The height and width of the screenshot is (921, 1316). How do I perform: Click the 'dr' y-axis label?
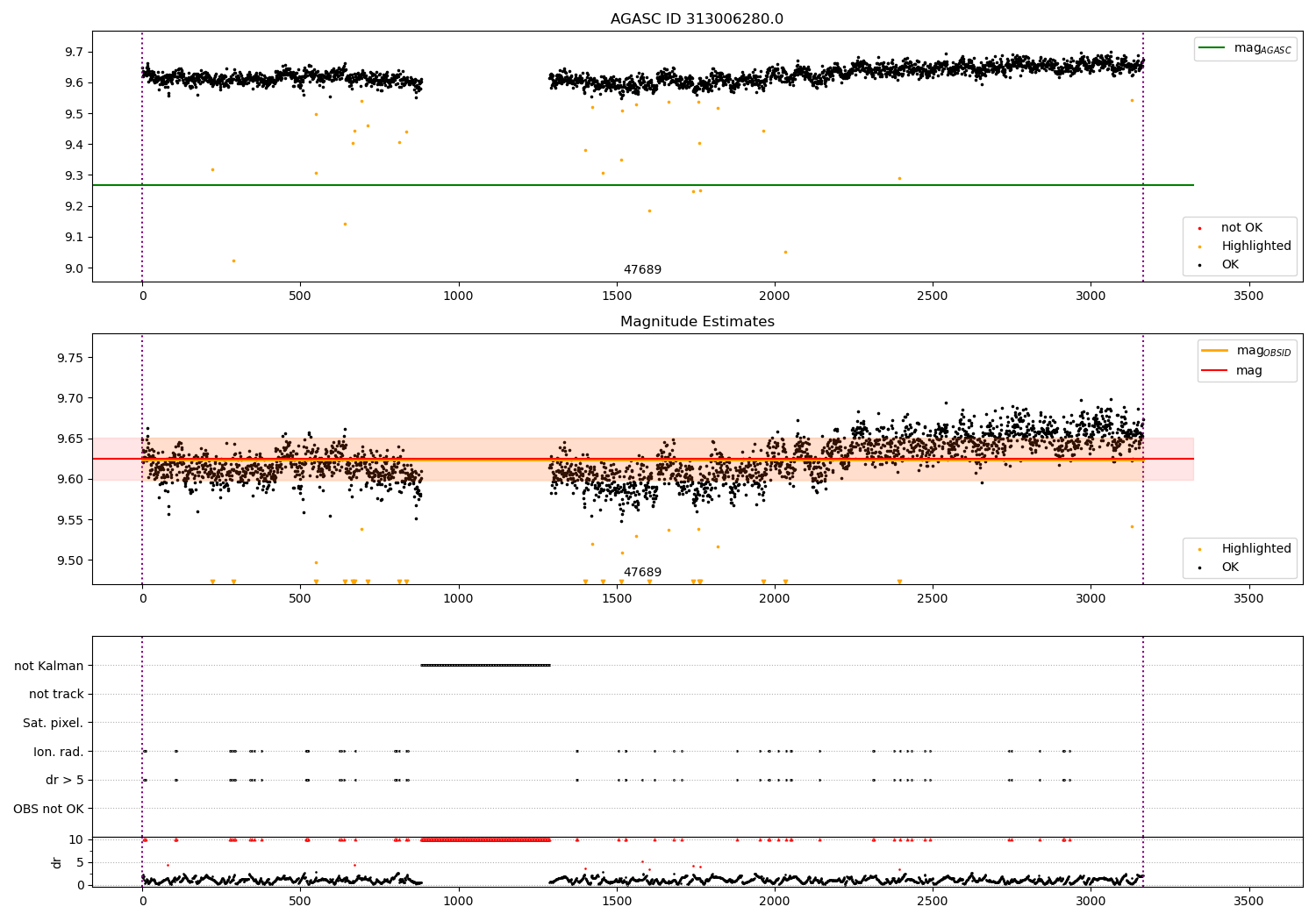point(57,862)
